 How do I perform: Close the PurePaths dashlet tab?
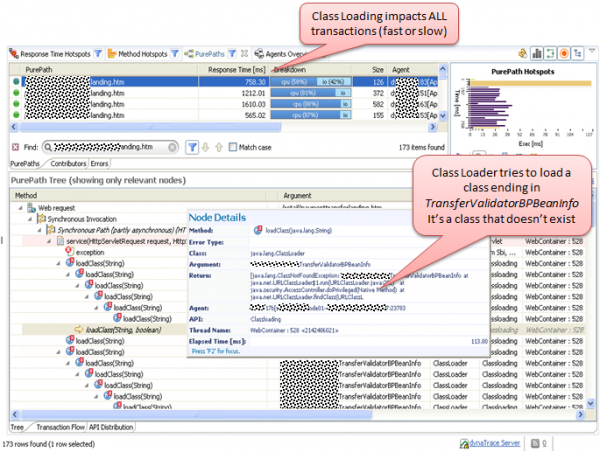(x=244, y=54)
